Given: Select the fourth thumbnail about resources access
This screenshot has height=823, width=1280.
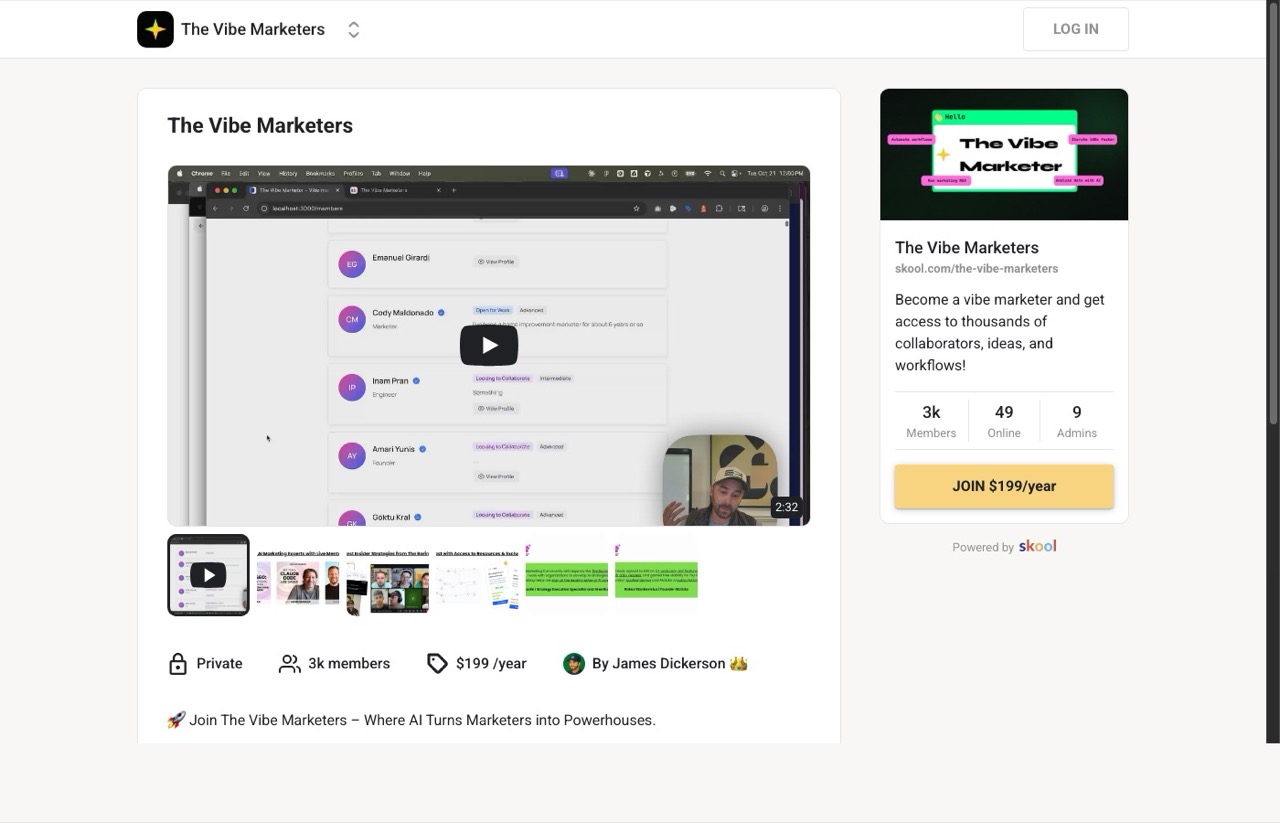Looking at the screenshot, I should (x=477, y=575).
